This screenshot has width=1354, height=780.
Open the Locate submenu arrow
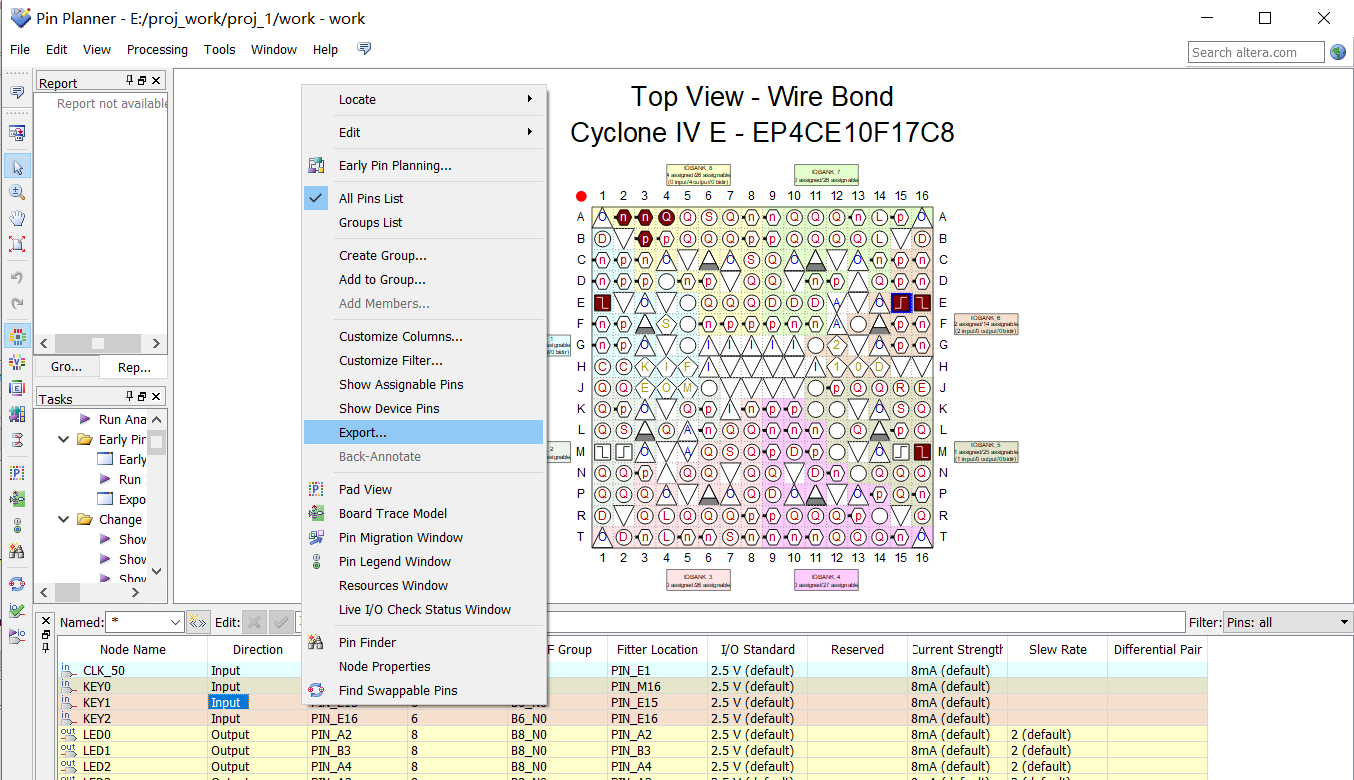530,99
